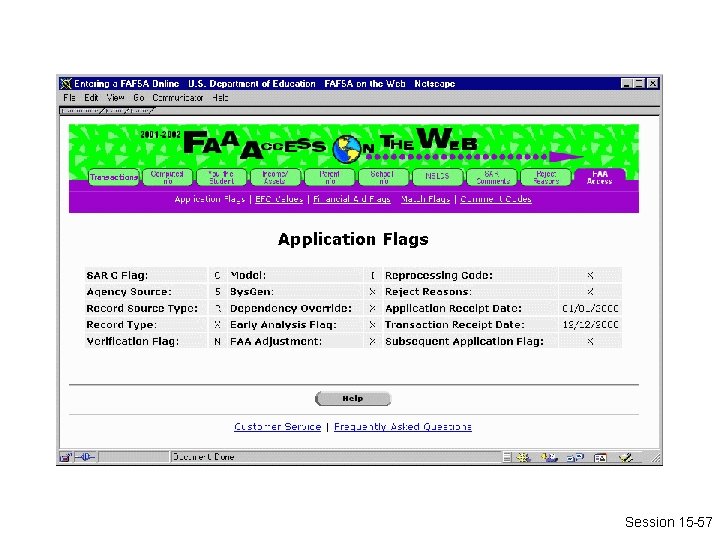720x540 pixels.
Task: Switch to the School Info tab
Action: pos(382,177)
